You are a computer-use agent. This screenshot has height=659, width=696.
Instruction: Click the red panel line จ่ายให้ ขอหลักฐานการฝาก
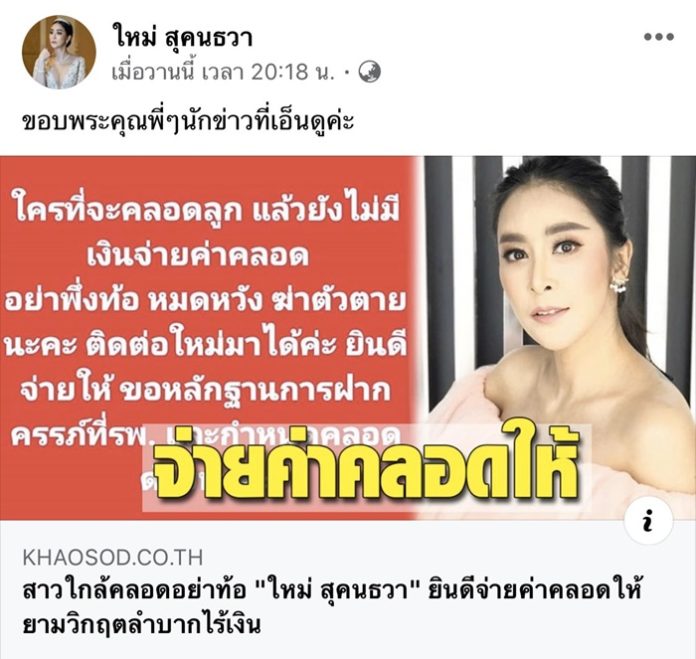click(x=206, y=391)
